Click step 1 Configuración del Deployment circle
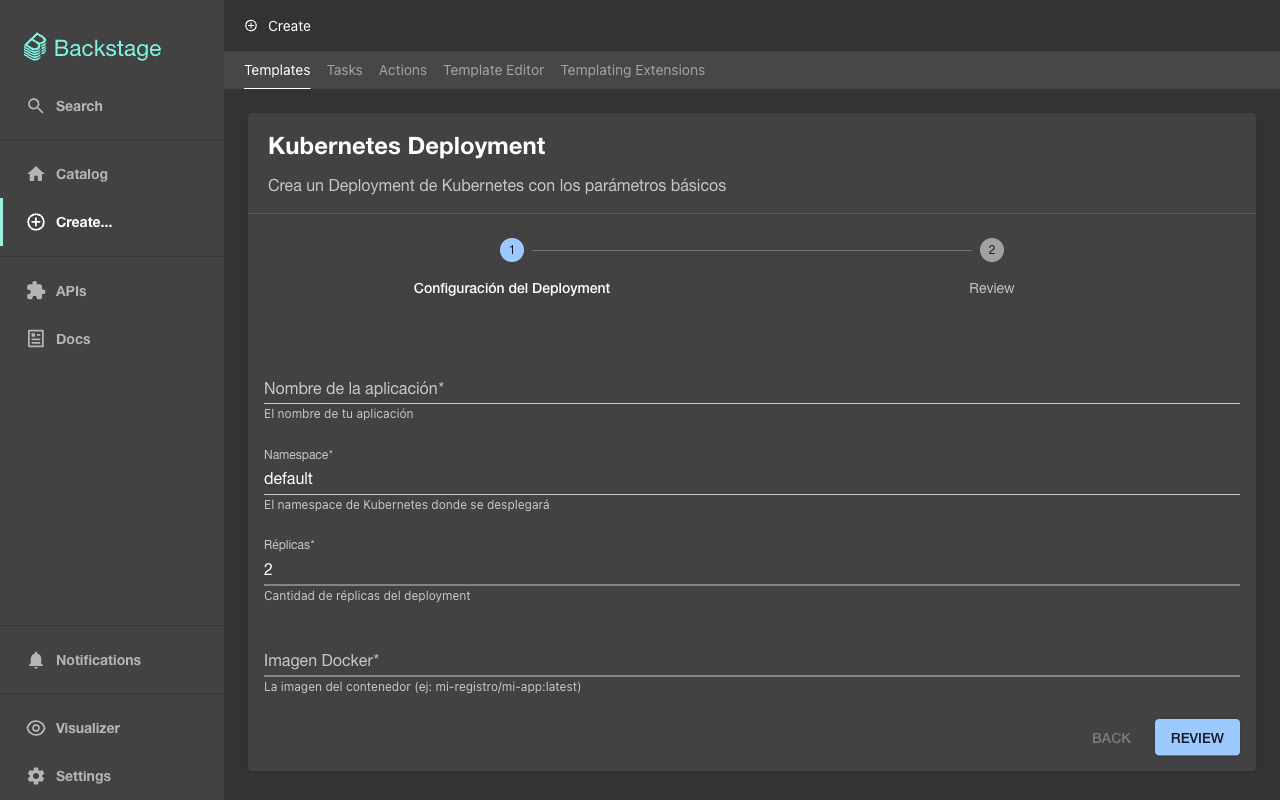Screen dimensions: 1280x800 pyautogui.click(x=511, y=250)
